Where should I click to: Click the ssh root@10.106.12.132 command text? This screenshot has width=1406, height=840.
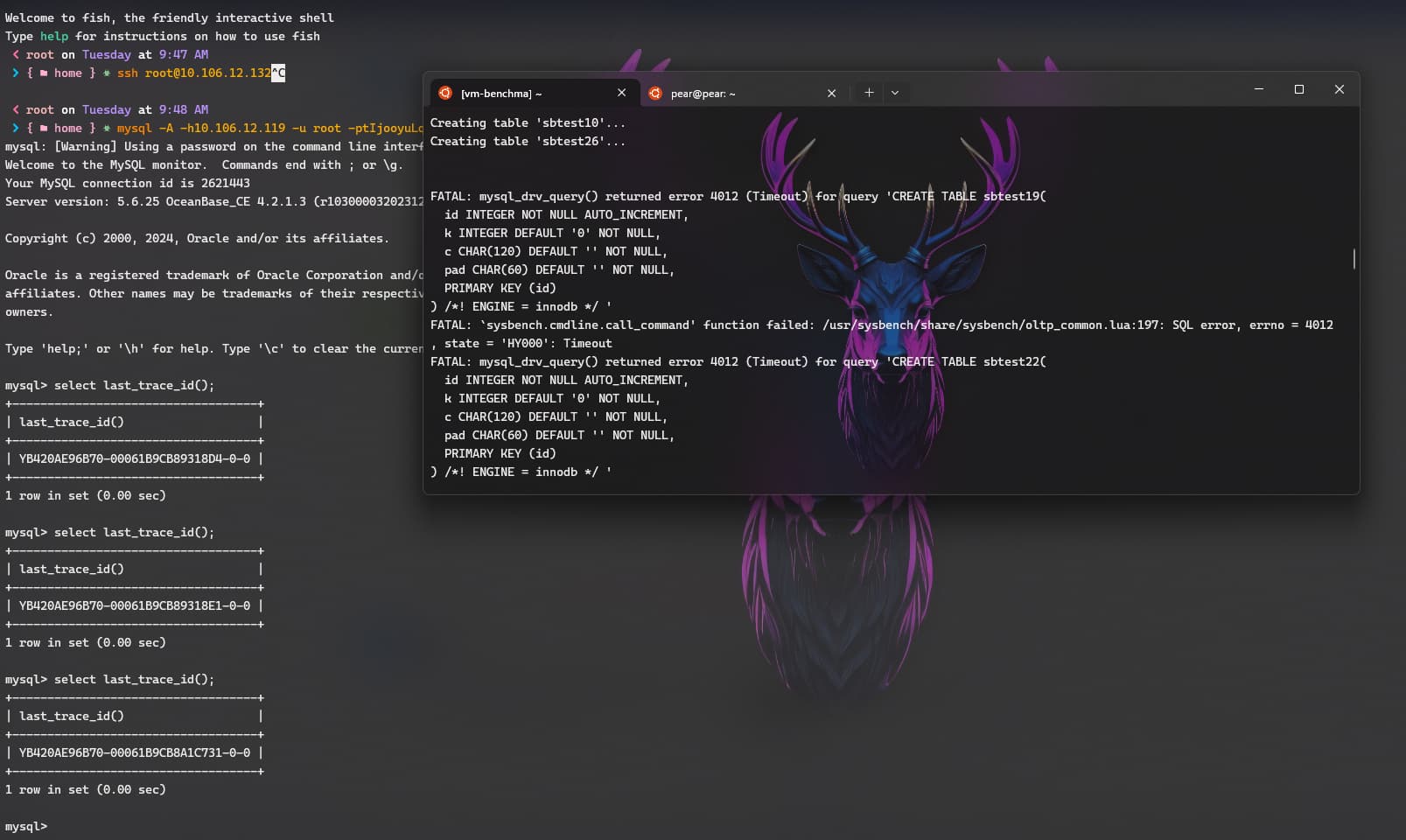tap(194, 73)
